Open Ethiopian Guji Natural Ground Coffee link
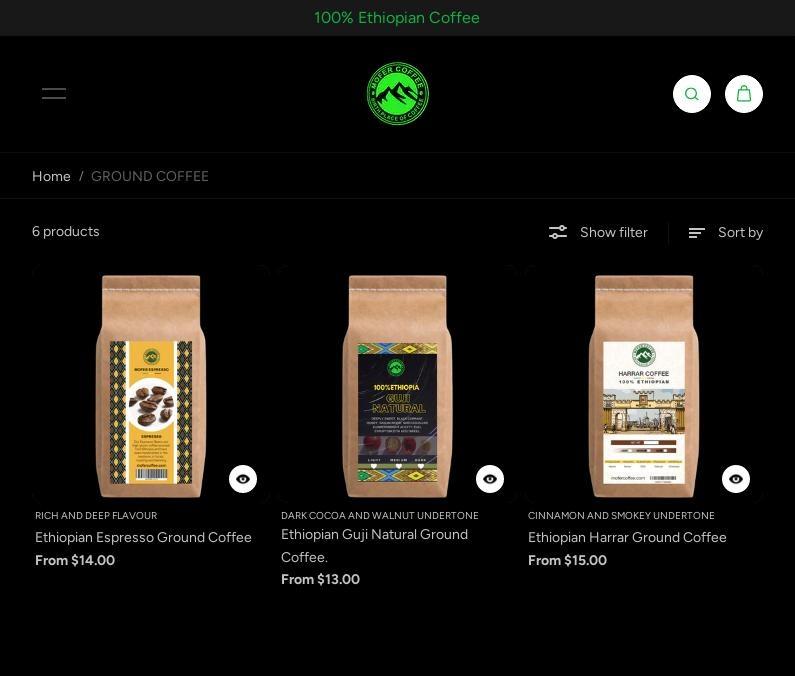The height and width of the screenshot is (676, 795). pyautogui.click(x=375, y=546)
